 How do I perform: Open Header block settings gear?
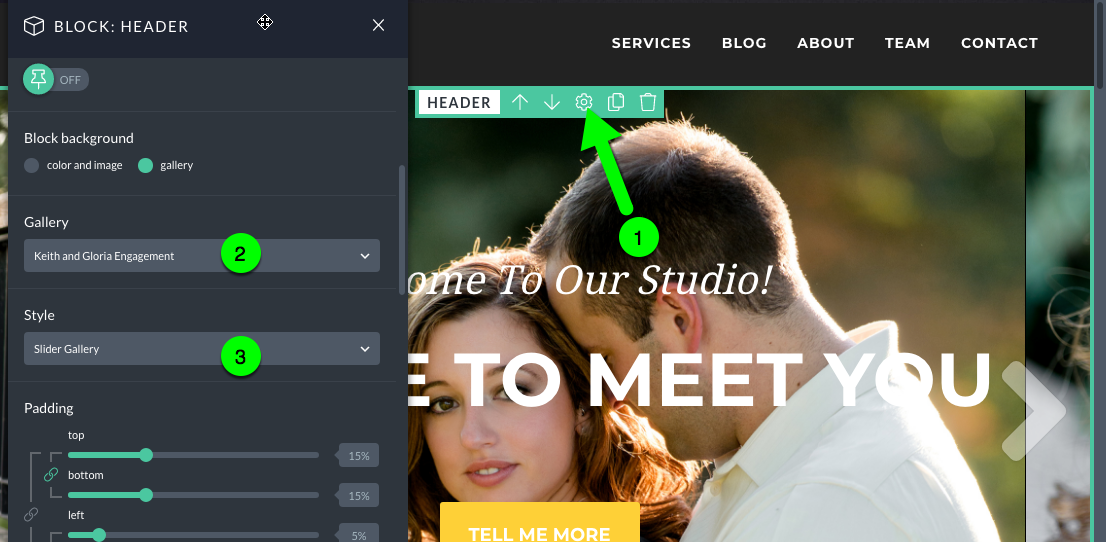[583, 102]
